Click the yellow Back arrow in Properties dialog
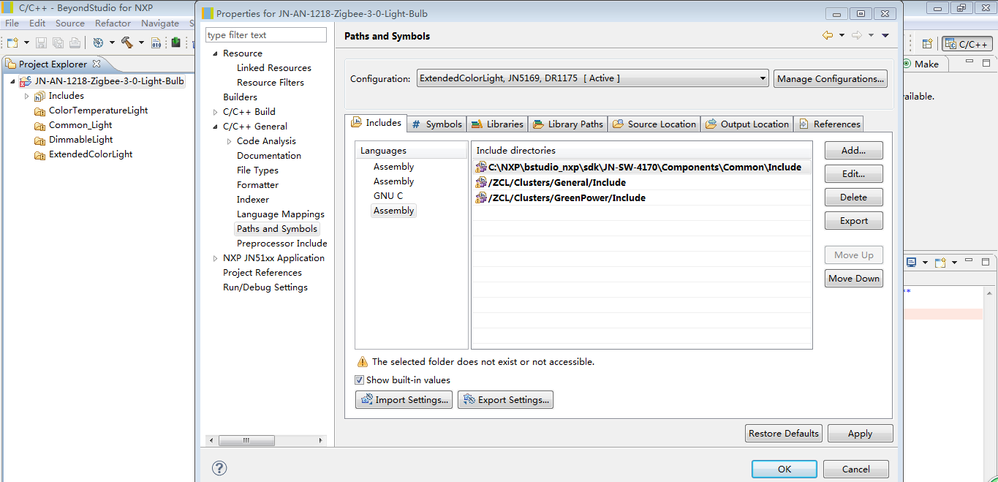998x482 pixels. pyautogui.click(x=827, y=36)
